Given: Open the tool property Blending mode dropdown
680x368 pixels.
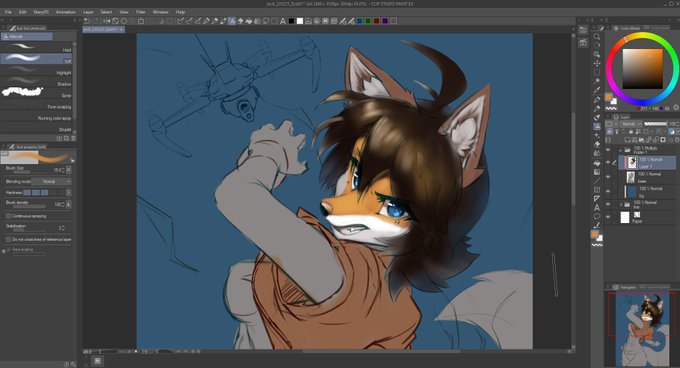Looking at the screenshot, I should 51,181.
